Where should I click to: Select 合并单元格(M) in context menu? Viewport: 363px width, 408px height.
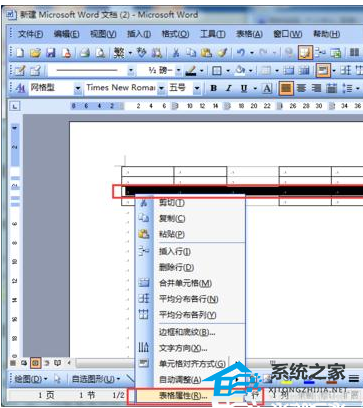[191, 283]
